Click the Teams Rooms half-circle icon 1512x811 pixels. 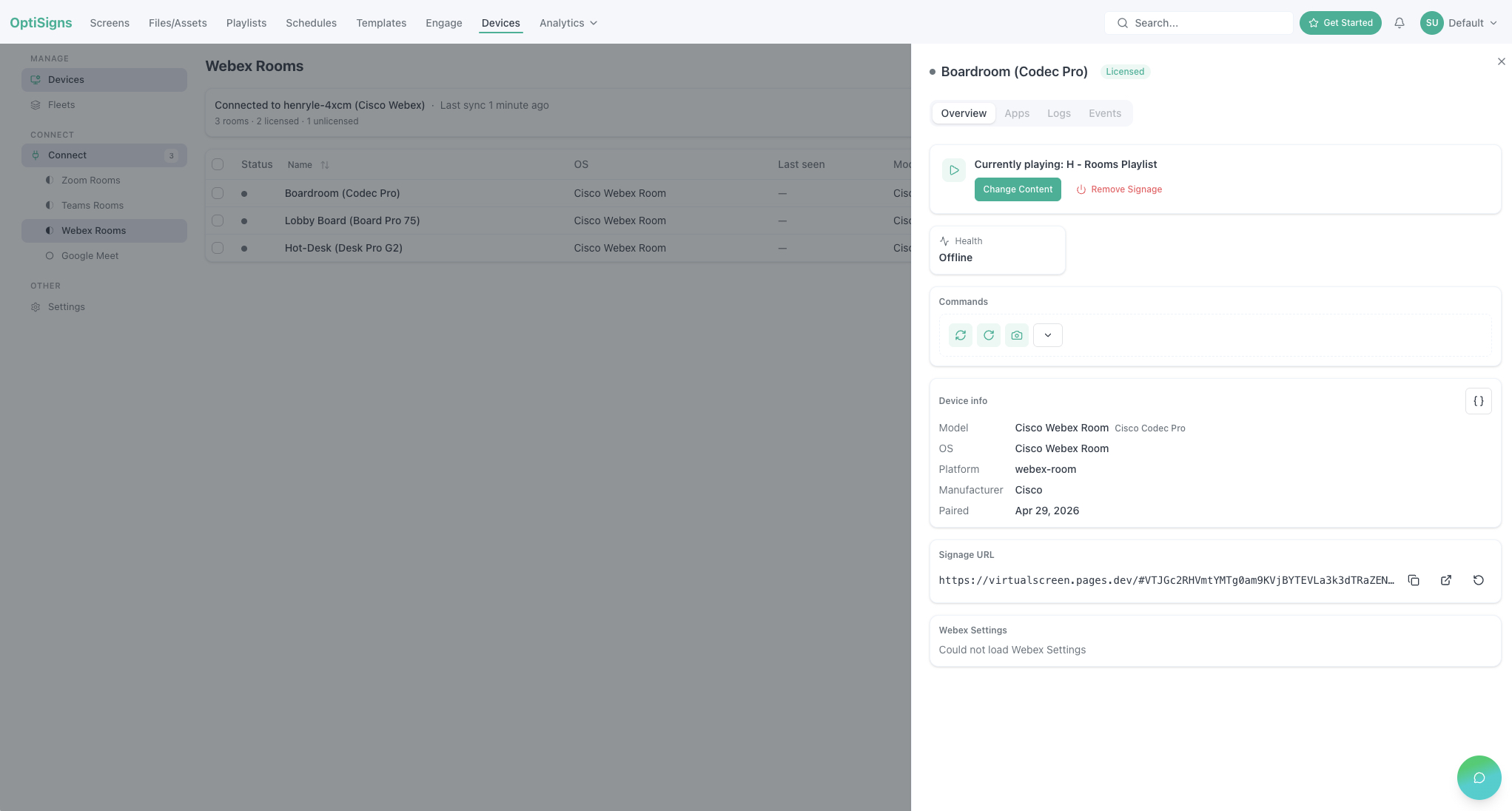50,206
